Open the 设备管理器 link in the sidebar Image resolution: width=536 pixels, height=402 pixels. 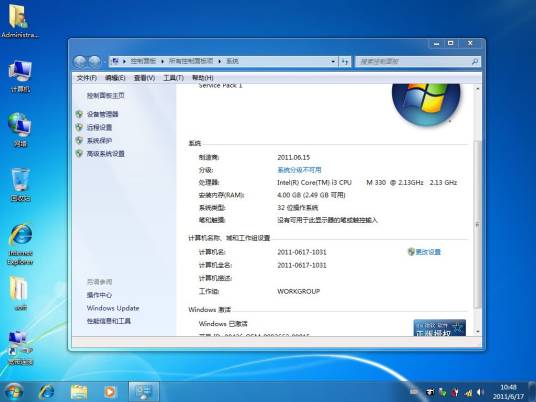click(x=103, y=114)
